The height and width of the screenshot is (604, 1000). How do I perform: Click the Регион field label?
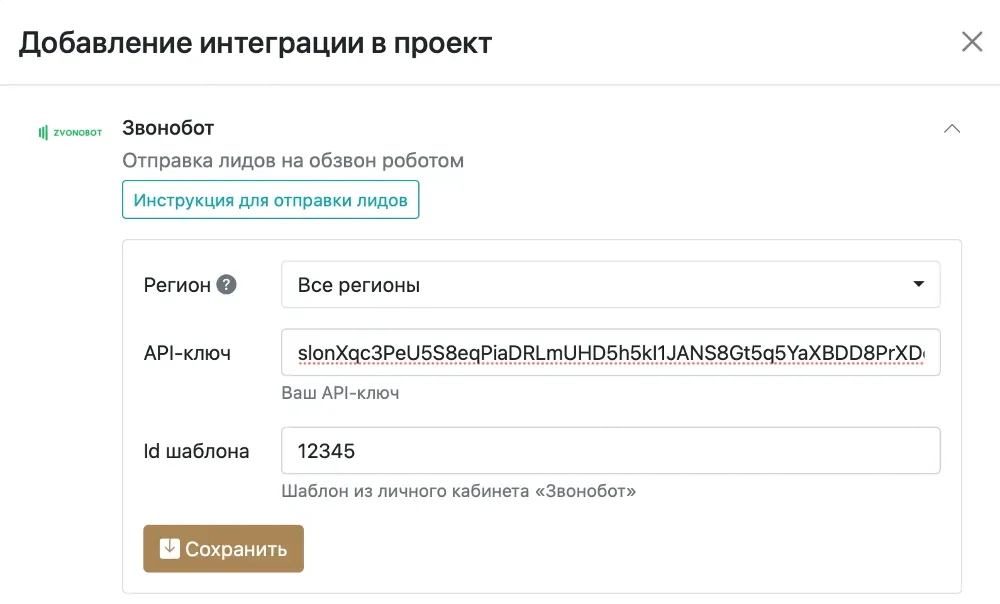pos(177,285)
